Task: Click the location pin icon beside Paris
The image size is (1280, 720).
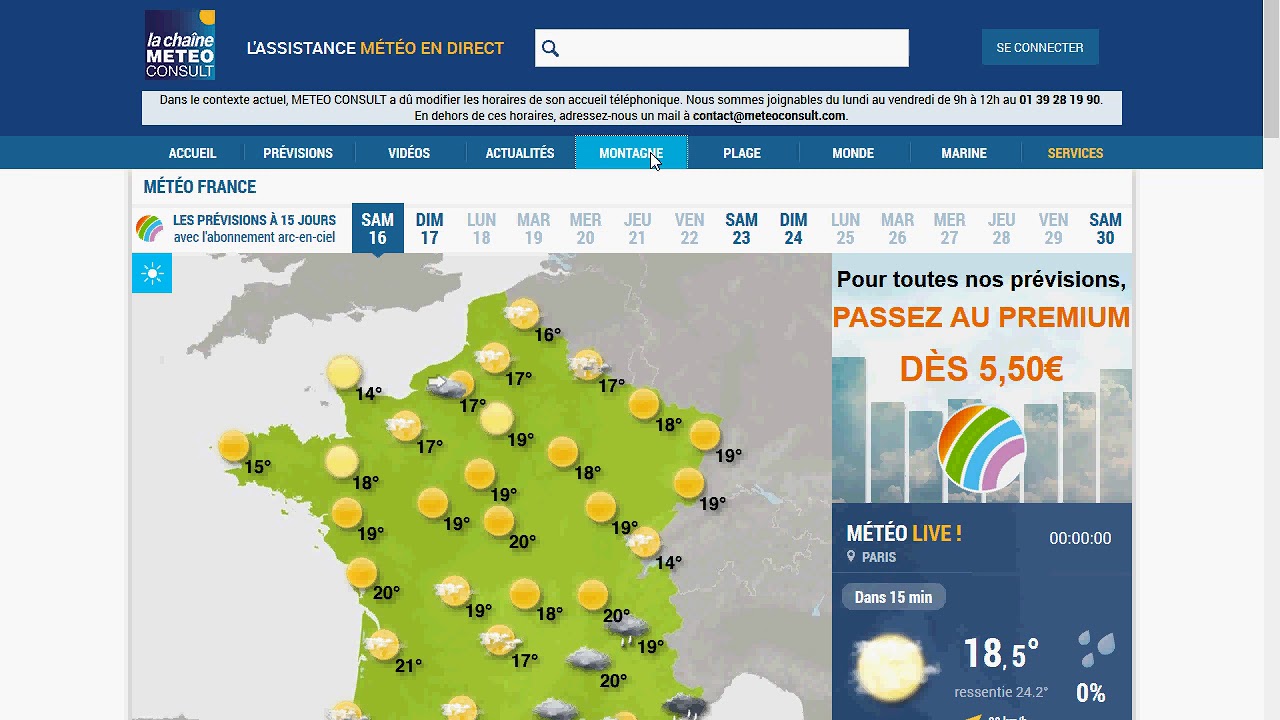Action: coord(851,557)
